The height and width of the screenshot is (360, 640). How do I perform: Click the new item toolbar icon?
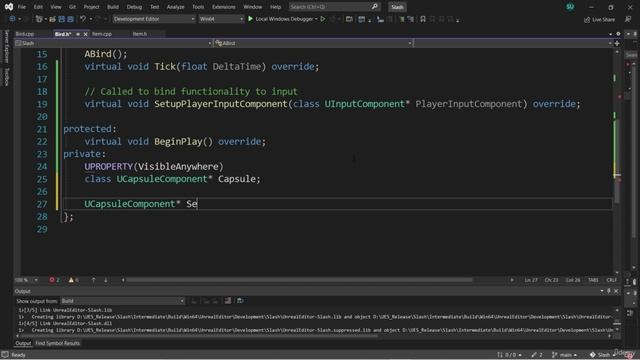coord(39,19)
